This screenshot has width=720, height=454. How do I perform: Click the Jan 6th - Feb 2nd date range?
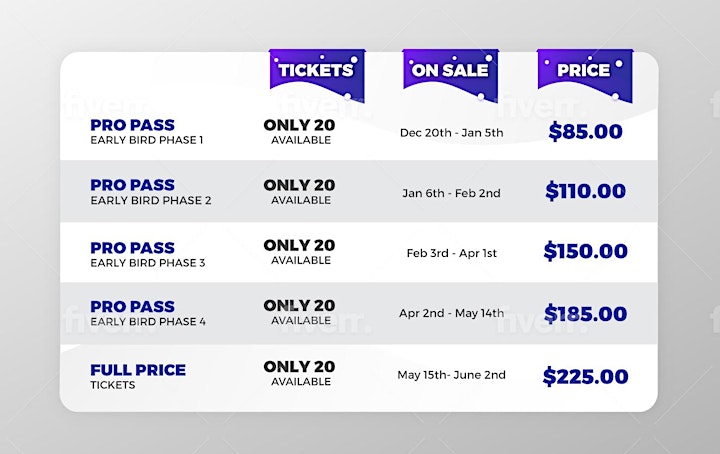click(x=451, y=193)
